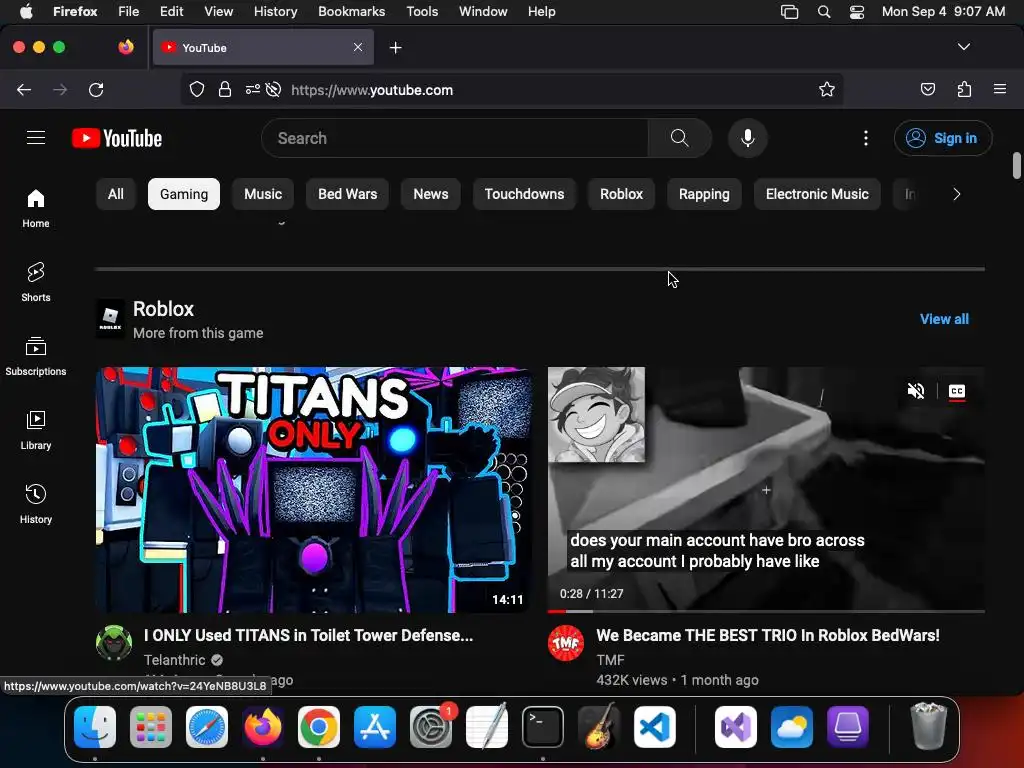Image resolution: width=1024 pixels, height=768 pixels.
Task: Open Spotlight search in menu bar
Action: (x=824, y=11)
